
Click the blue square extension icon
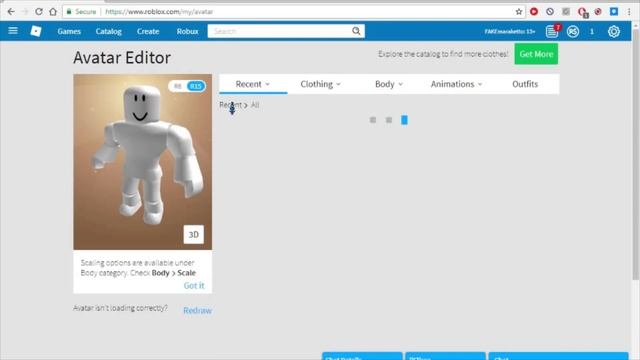(x=613, y=11)
